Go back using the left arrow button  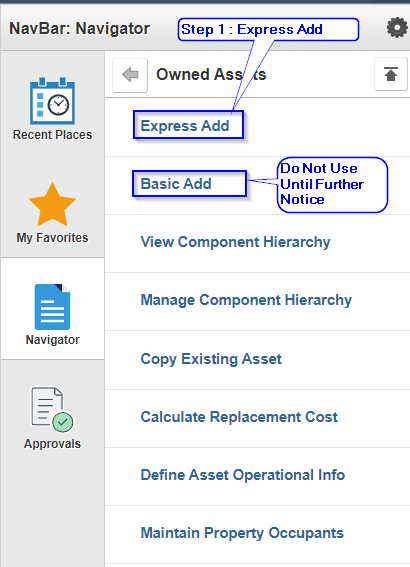click(130, 75)
